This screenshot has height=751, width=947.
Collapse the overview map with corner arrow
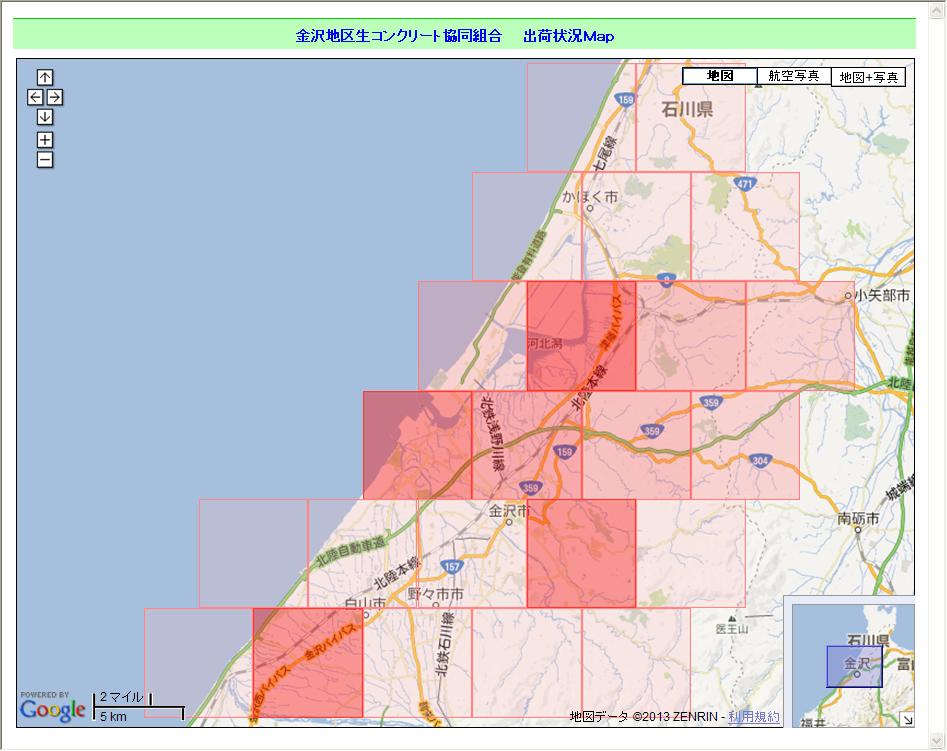point(907,719)
